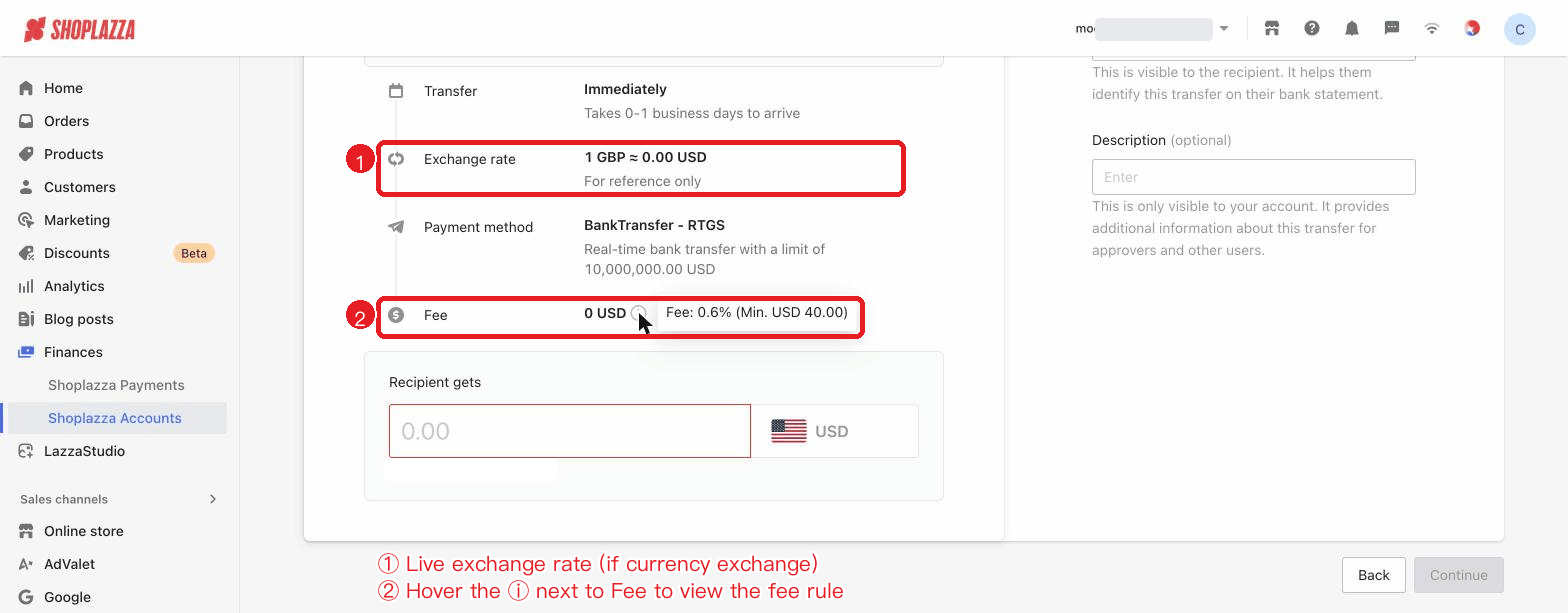1568x613 pixels.
Task: Open the help question mark icon
Action: click(1312, 29)
